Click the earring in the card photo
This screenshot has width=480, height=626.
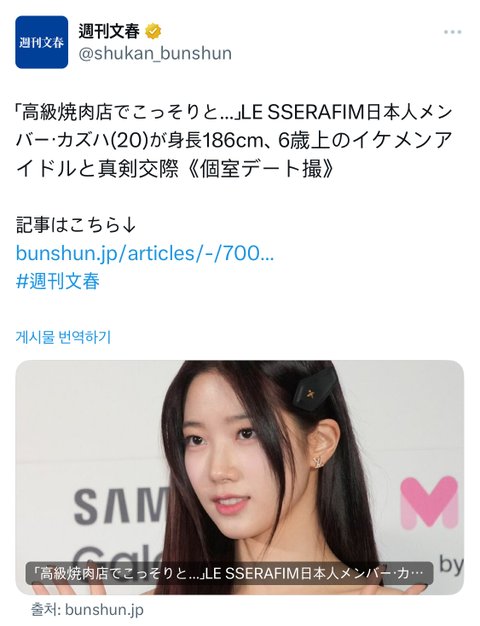click(318, 461)
